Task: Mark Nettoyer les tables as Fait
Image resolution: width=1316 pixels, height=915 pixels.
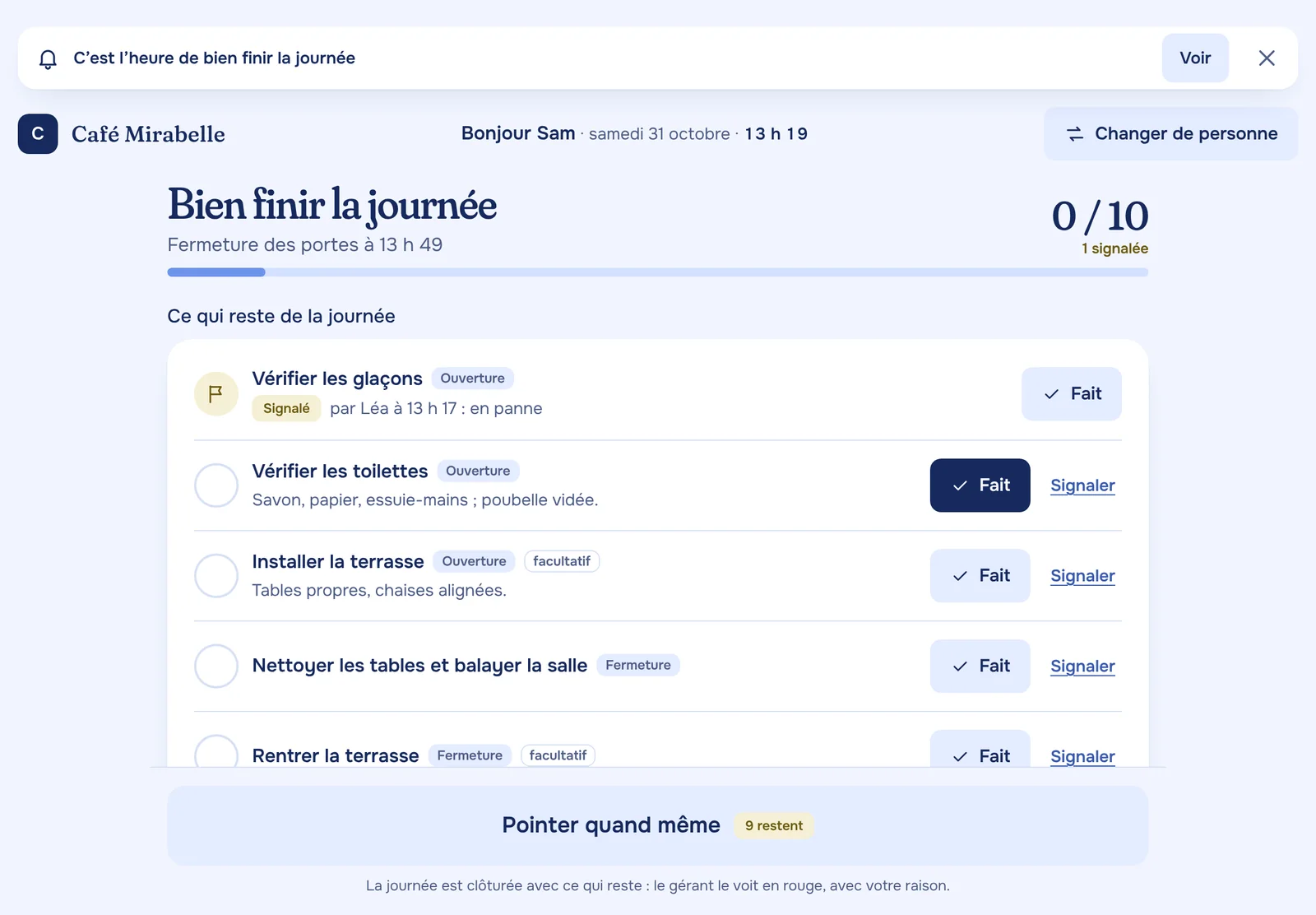Action: (980, 667)
